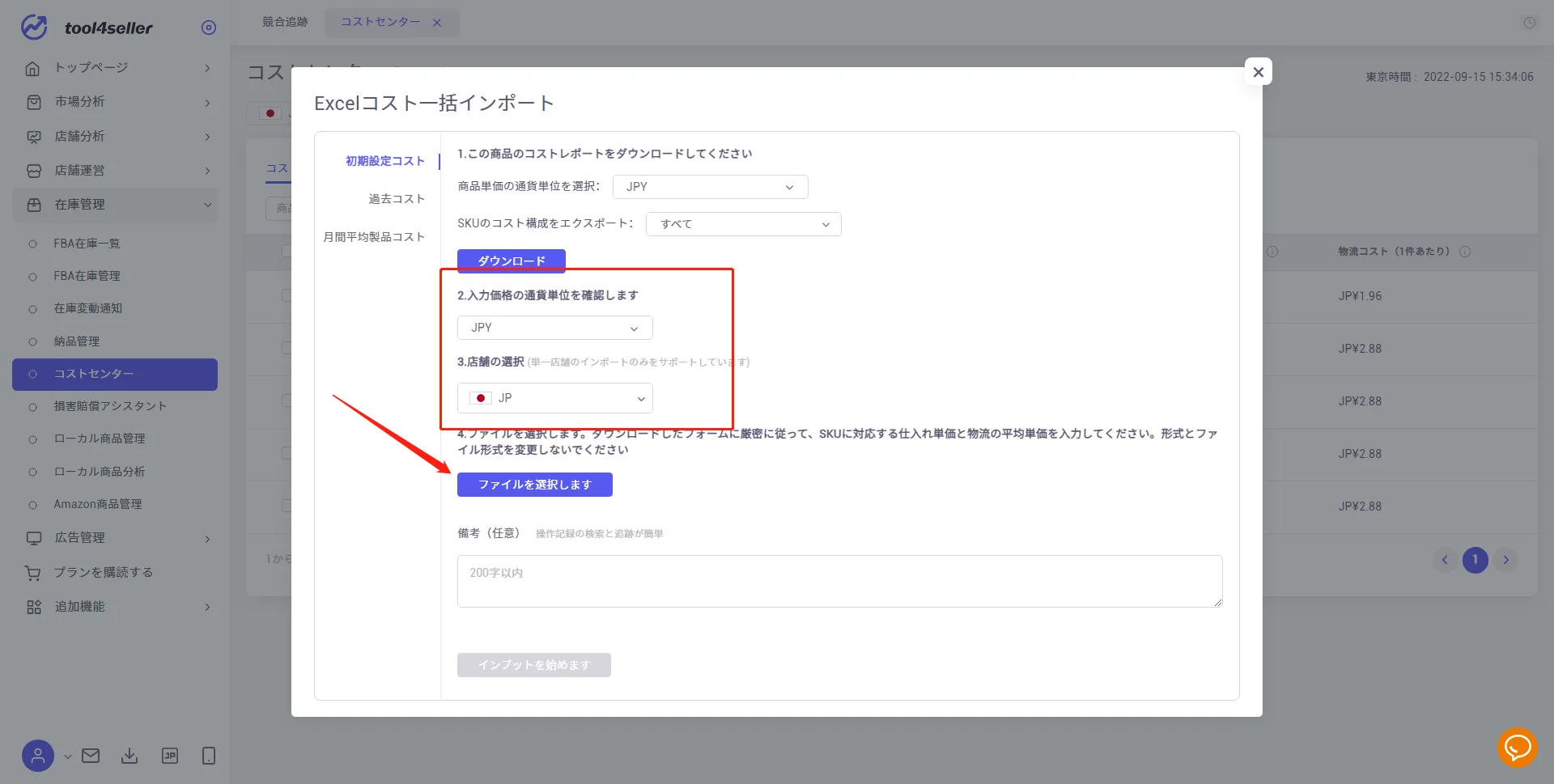
Task: Switch to the 過去コスト tab
Action: pos(396,199)
